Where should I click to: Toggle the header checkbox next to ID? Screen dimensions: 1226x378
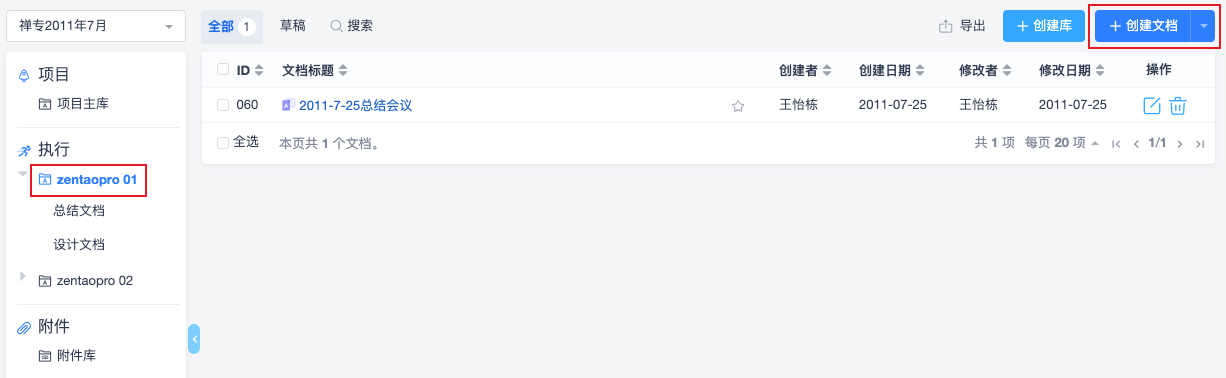click(x=223, y=70)
